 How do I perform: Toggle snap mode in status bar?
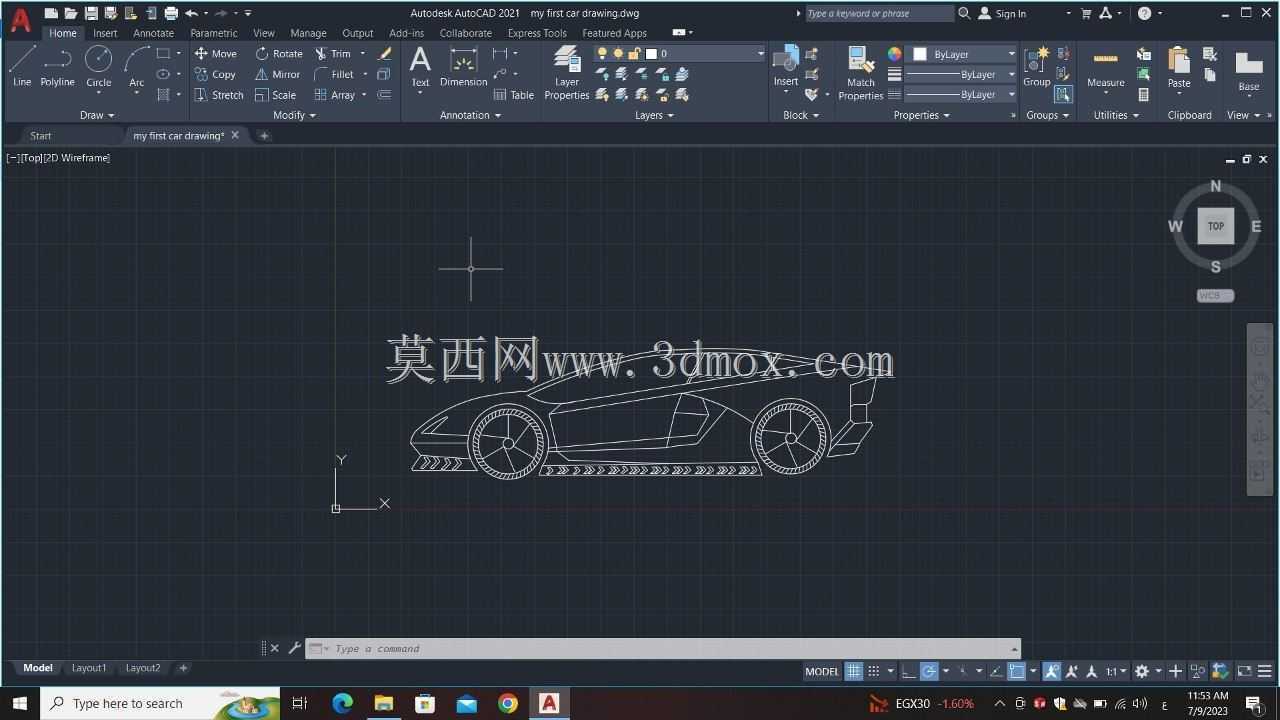coord(874,671)
